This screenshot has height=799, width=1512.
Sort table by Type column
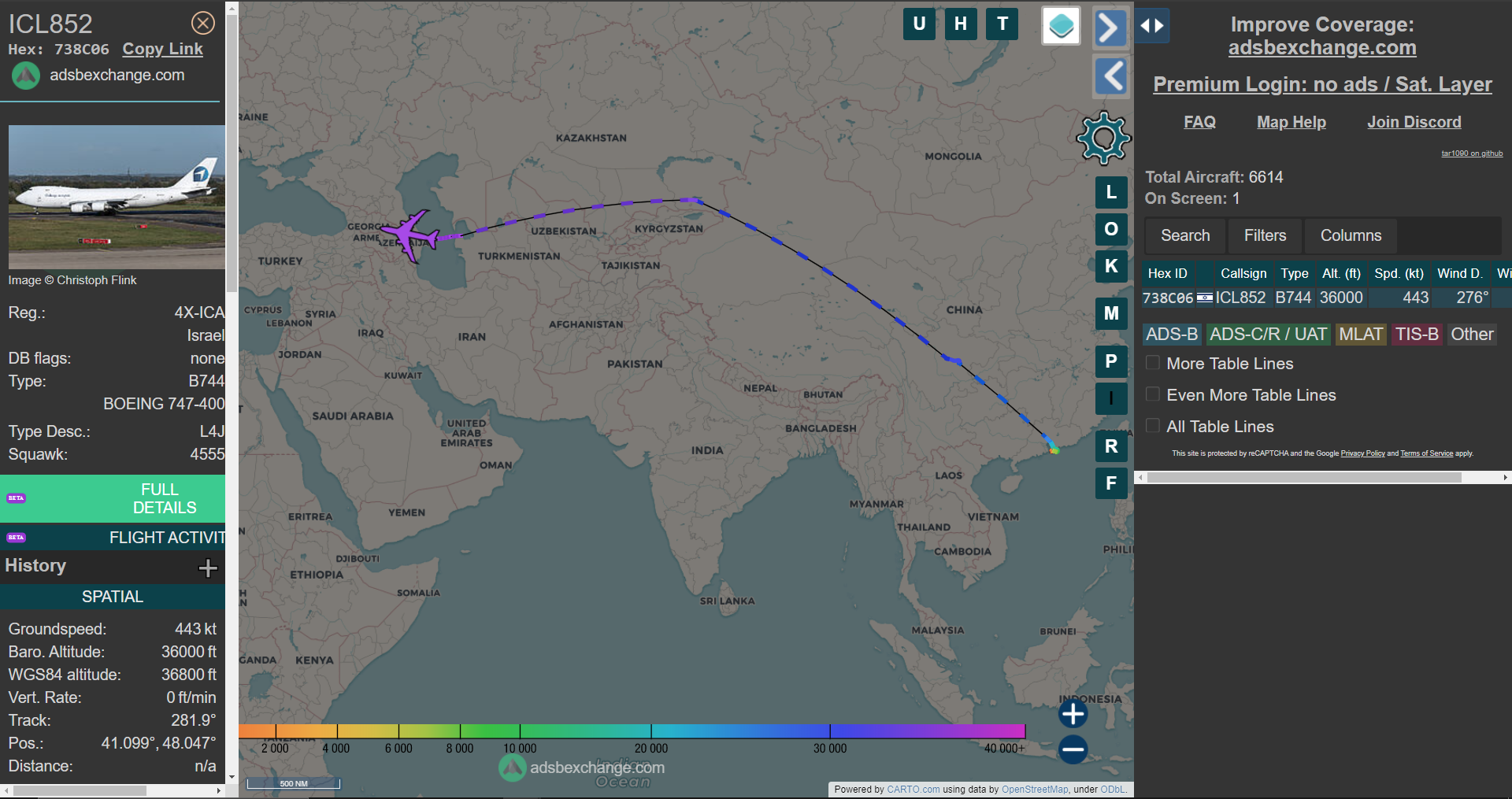tap(1294, 273)
